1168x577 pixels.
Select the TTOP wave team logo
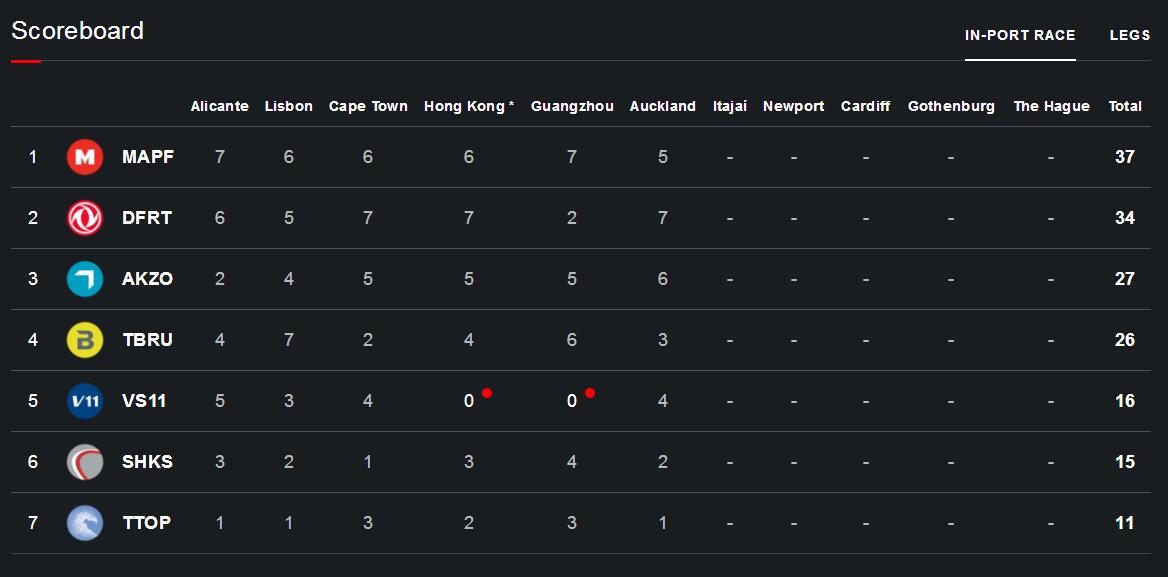point(85,523)
